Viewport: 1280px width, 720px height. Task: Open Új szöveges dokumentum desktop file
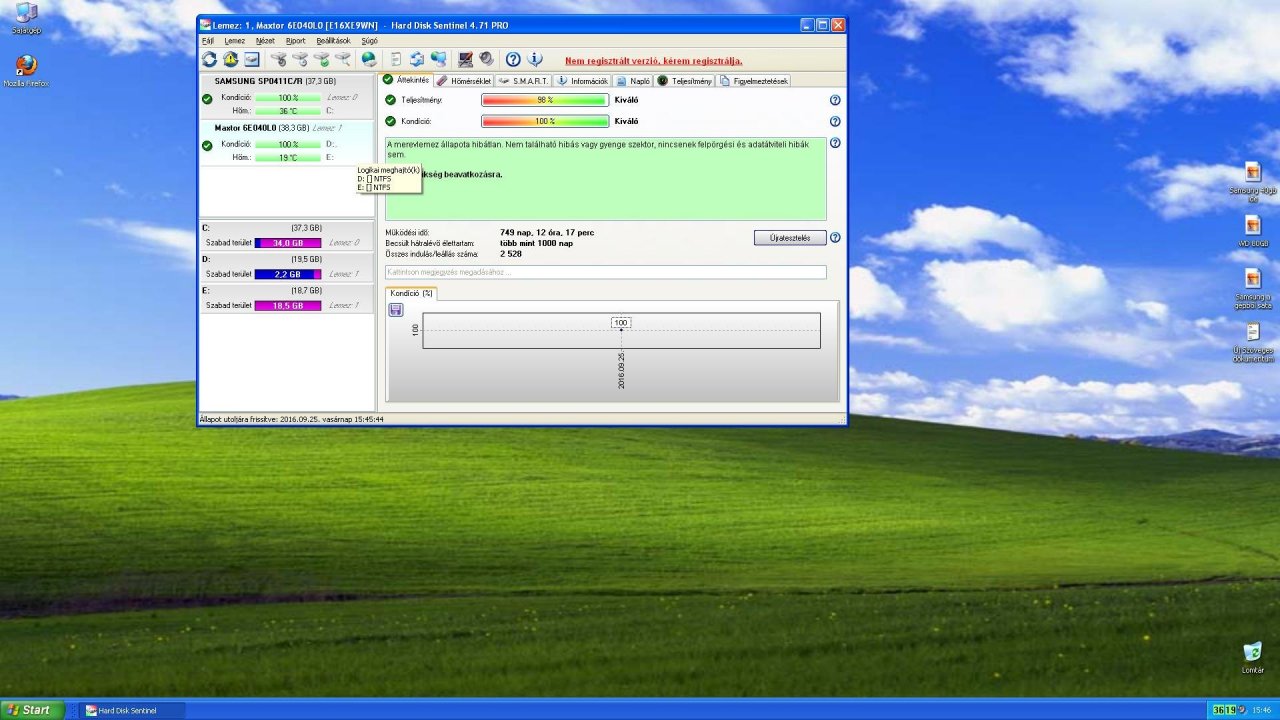[x=1253, y=342]
